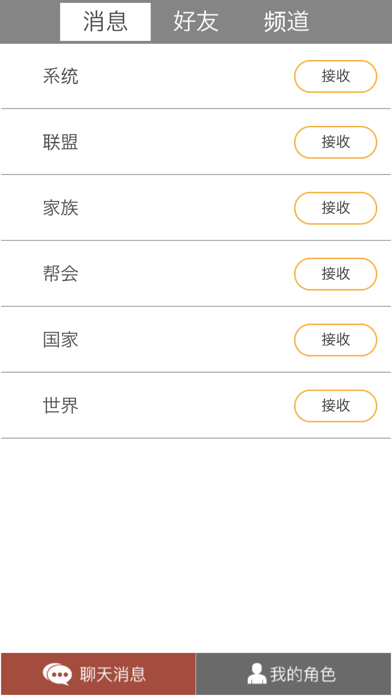
Task: Select the 国家 row label
Action: pyautogui.click(x=61, y=340)
